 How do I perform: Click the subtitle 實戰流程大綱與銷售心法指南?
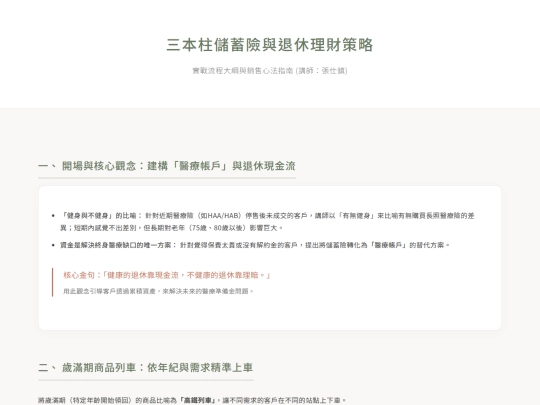pyautogui.click(x=270, y=71)
